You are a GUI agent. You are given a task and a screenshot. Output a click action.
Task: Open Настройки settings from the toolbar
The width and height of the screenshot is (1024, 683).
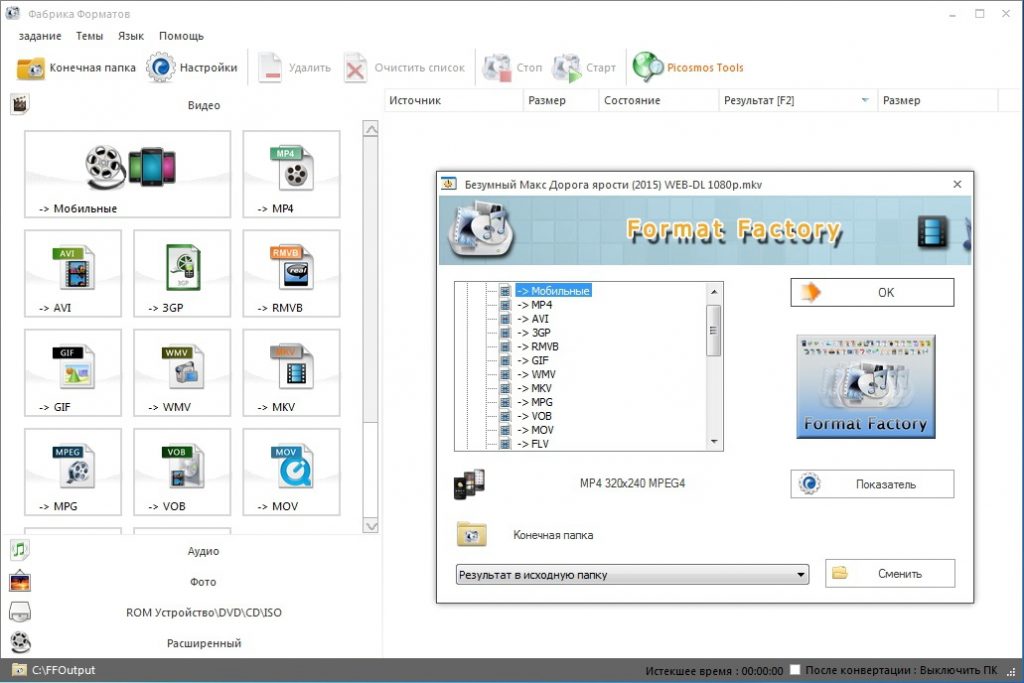191,67
